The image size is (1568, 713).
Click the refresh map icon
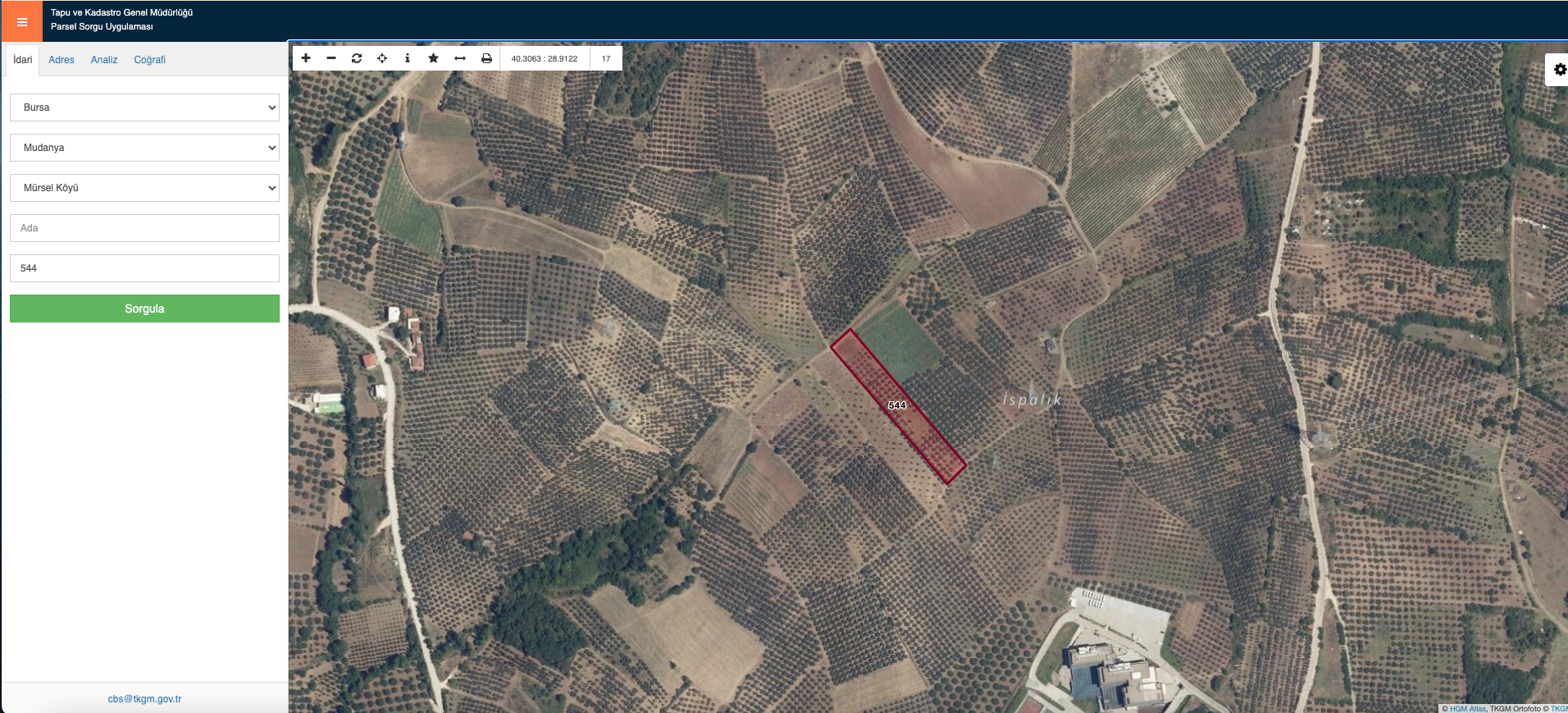[357, 58]
